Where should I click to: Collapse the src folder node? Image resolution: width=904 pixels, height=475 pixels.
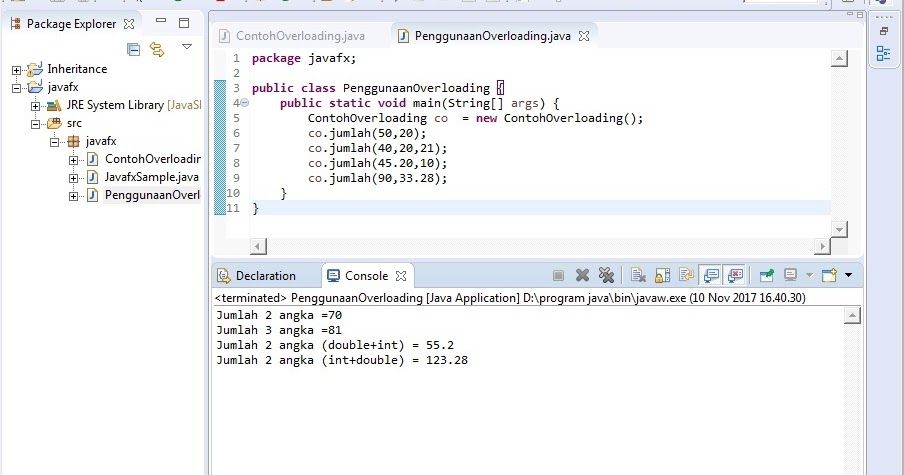[x=35, y=124]
